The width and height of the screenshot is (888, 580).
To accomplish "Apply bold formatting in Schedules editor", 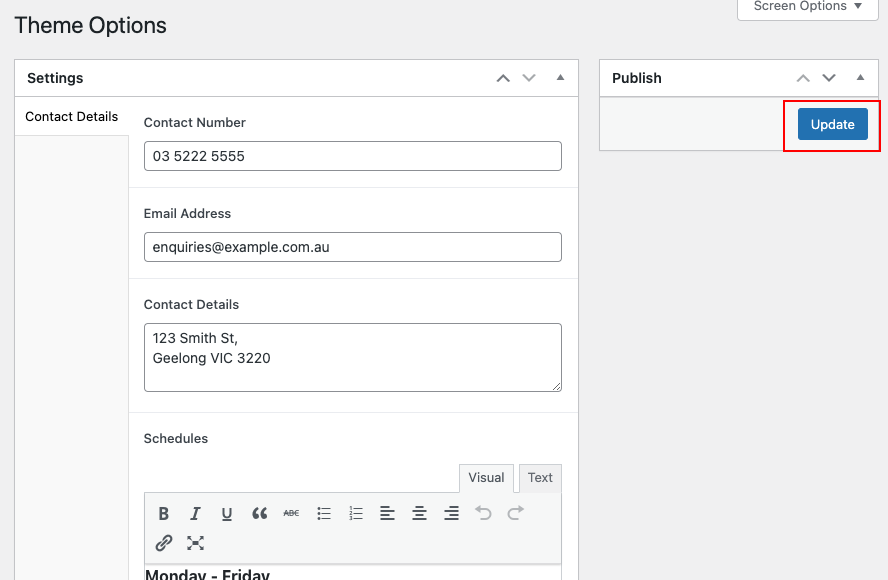I will [x=164, y=513].
